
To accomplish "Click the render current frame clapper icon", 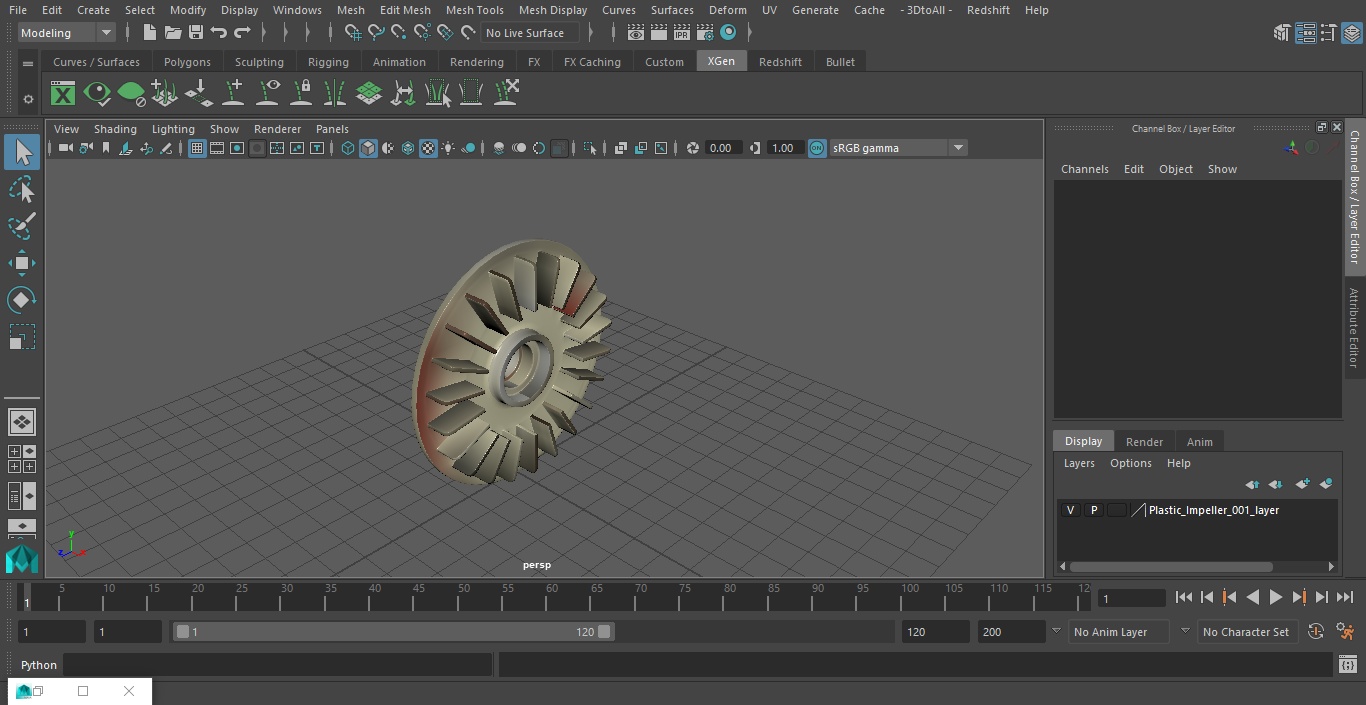I will click(659, 33).
